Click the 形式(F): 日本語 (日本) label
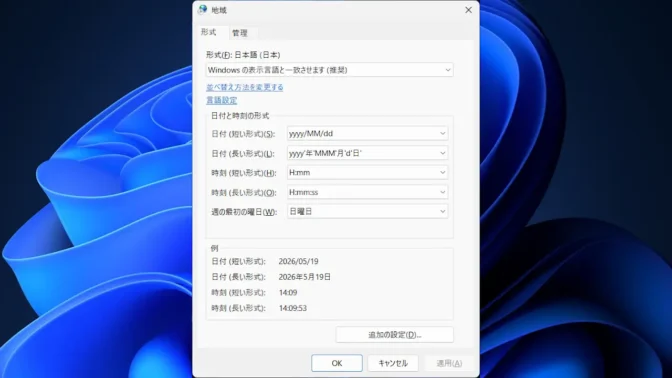672x378 pixels. click(243, 55)
